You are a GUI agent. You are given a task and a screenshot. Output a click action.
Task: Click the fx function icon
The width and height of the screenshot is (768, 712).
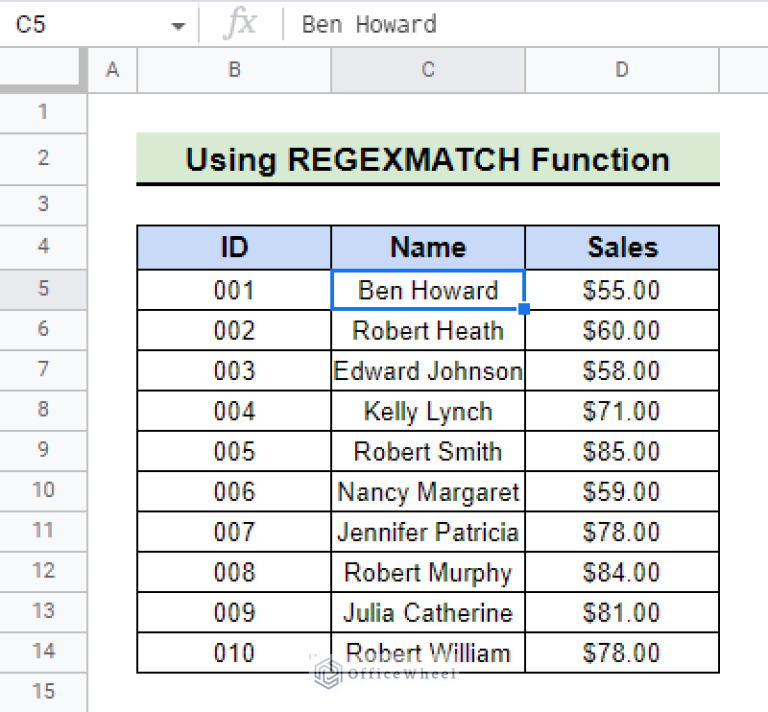pyautogui.click(x=239, y=24)
